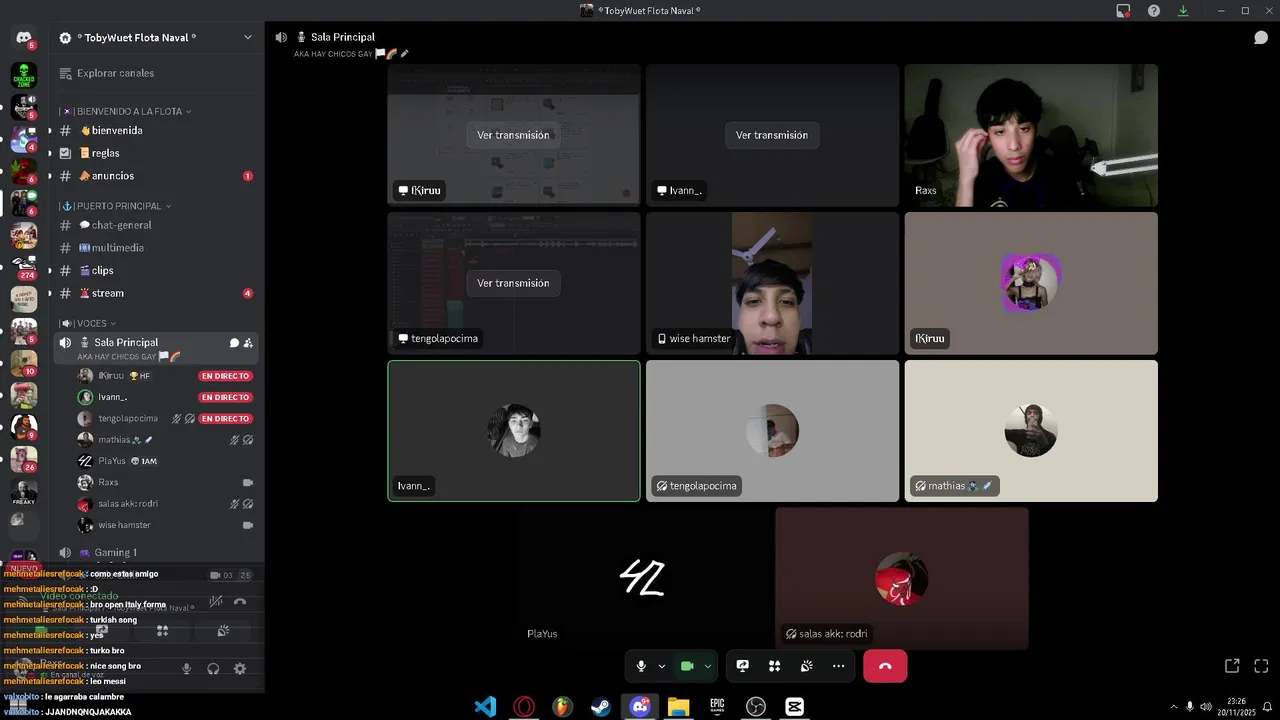Select the Sala Principal voice channel

click(157, 348)
